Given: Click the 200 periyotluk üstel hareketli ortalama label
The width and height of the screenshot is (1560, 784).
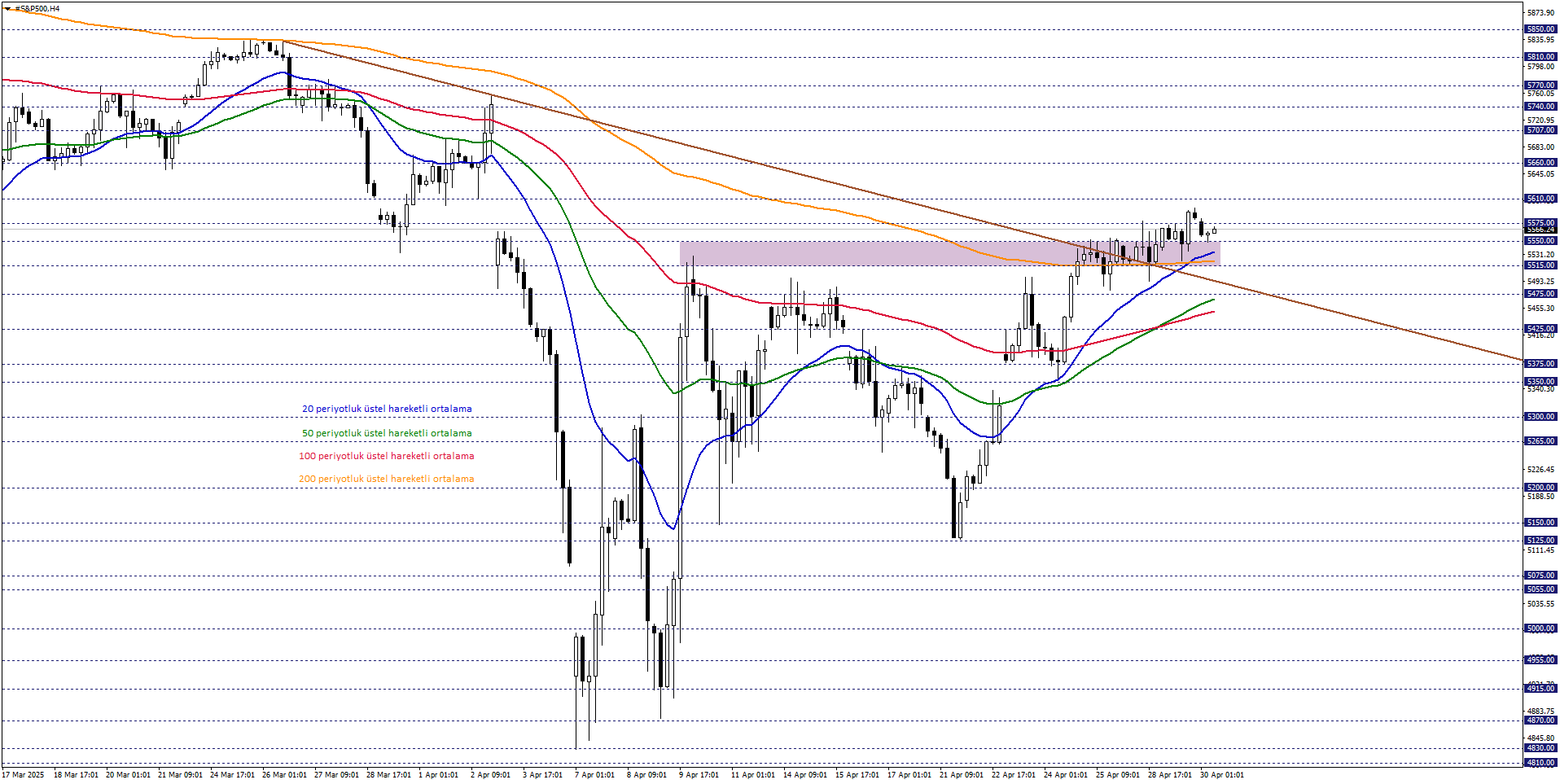Looking at the screenshot, I should pos(386,479).
